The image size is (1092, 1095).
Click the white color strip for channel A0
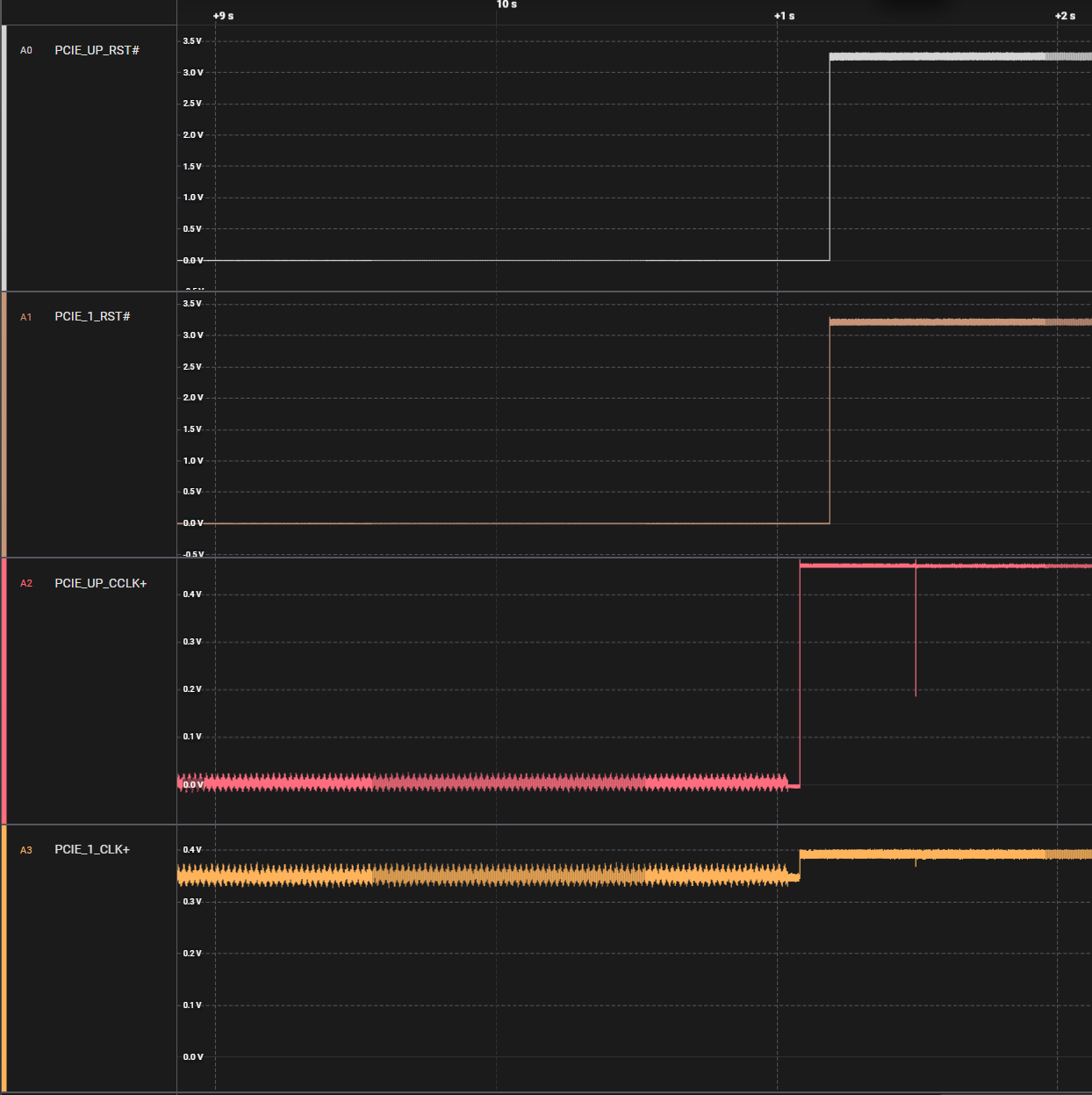[x=4, y=158]
